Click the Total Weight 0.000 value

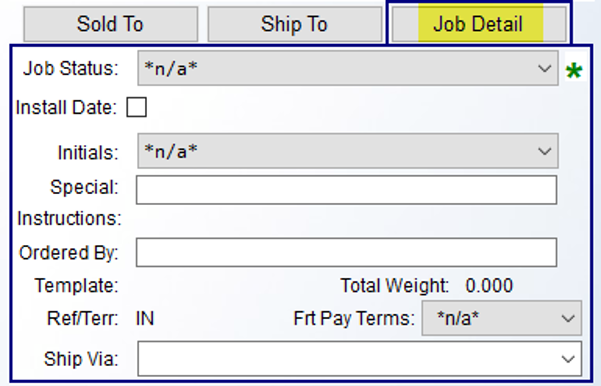click(x=489, y=286)
